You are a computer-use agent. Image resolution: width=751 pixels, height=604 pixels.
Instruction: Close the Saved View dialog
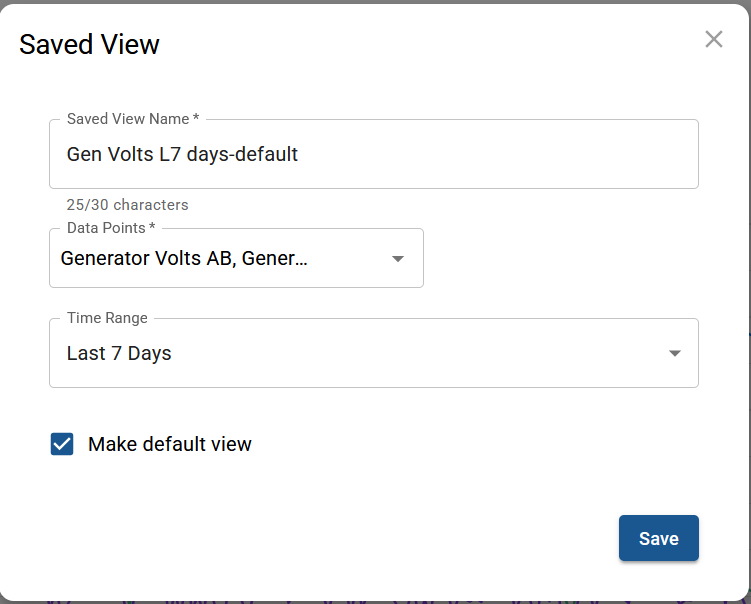713,39
